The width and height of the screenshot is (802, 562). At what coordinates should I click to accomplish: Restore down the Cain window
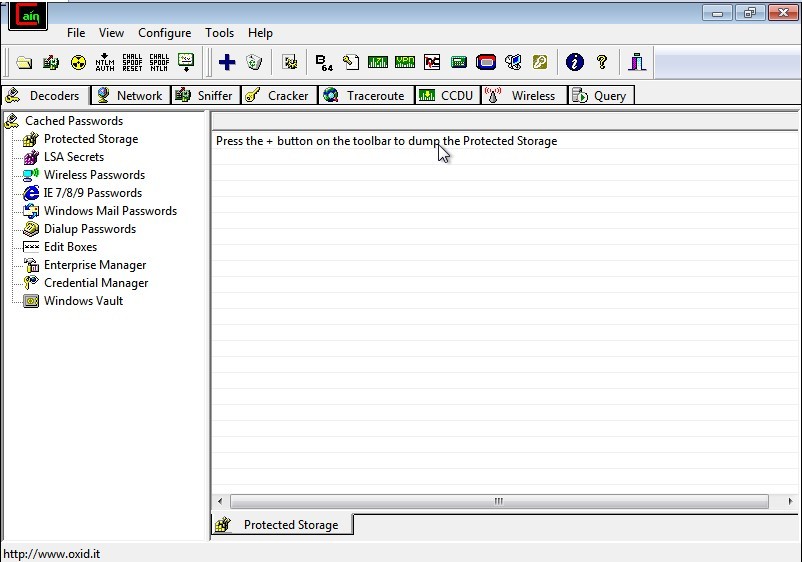click(750, 13)
